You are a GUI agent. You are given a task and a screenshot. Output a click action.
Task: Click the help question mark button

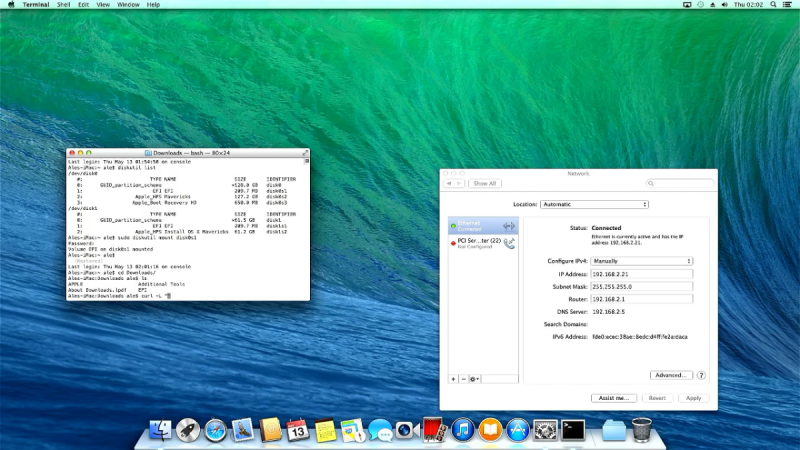click(x=701, y=375)
